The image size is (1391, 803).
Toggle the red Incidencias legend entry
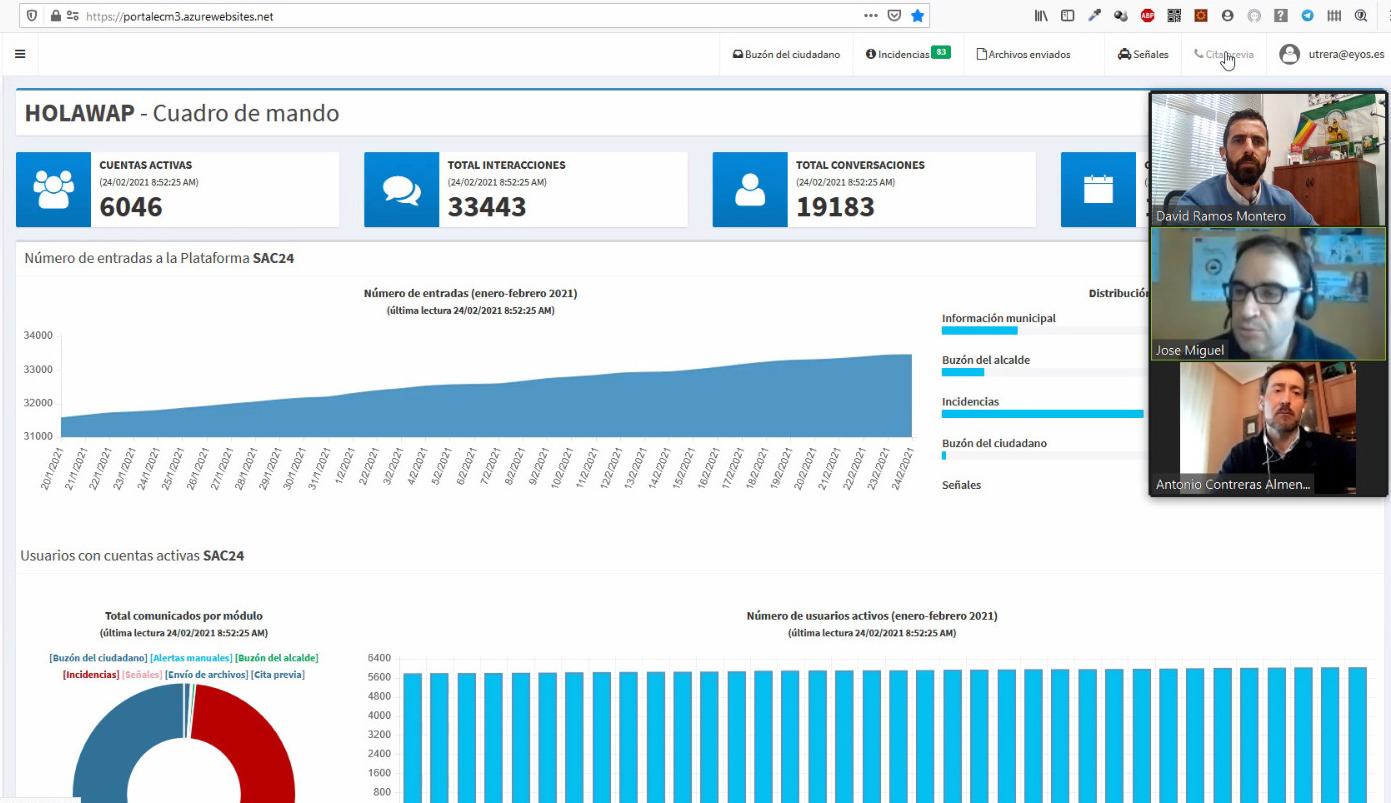[91, 675]
